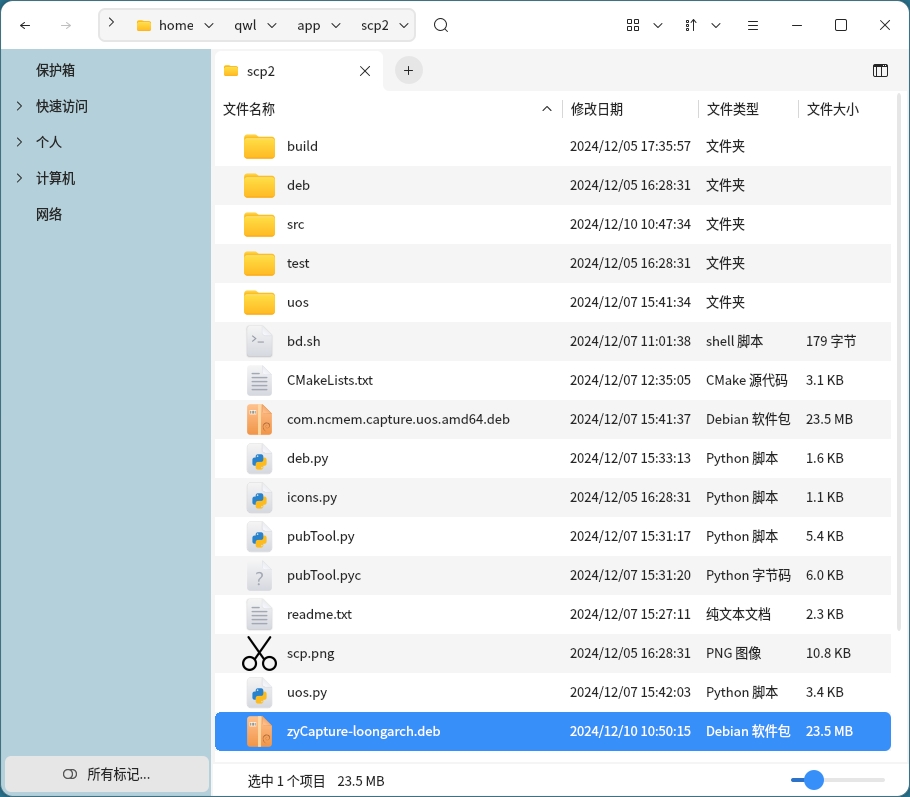Select the scp.png scissors thumbnail
This screenshot has width=910, height=797.
click(x=259, y=653)
